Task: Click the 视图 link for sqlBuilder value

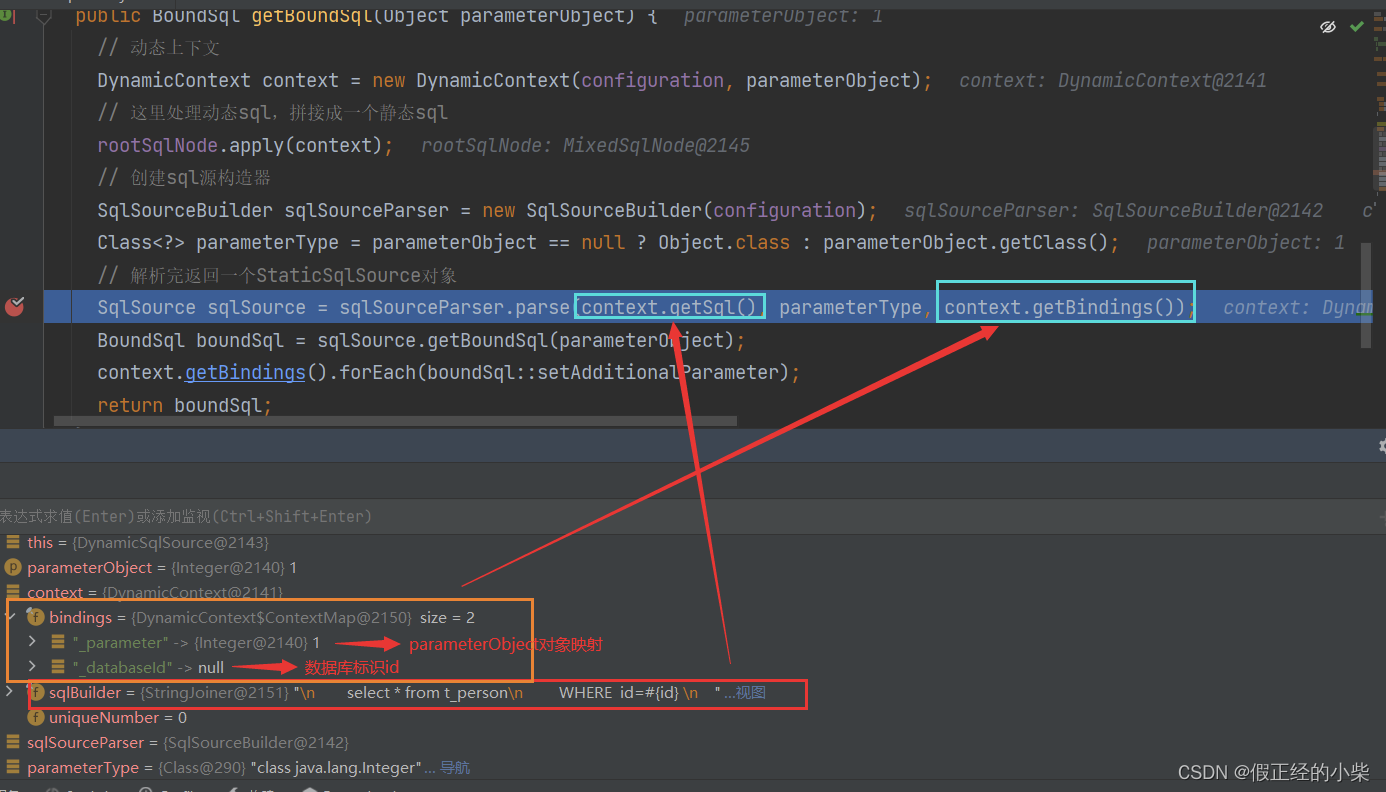Action: [x=751, y=692]
